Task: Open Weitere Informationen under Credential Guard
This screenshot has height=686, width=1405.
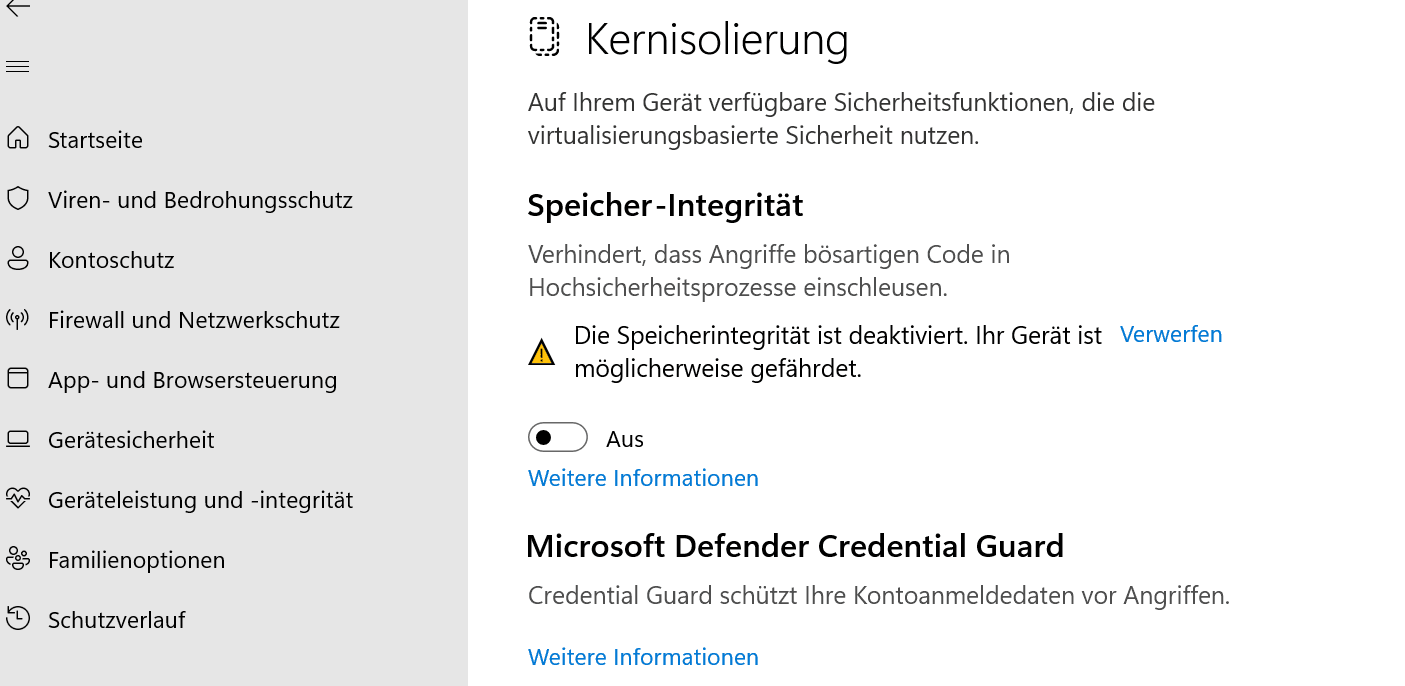Action: tap(643, 657)
